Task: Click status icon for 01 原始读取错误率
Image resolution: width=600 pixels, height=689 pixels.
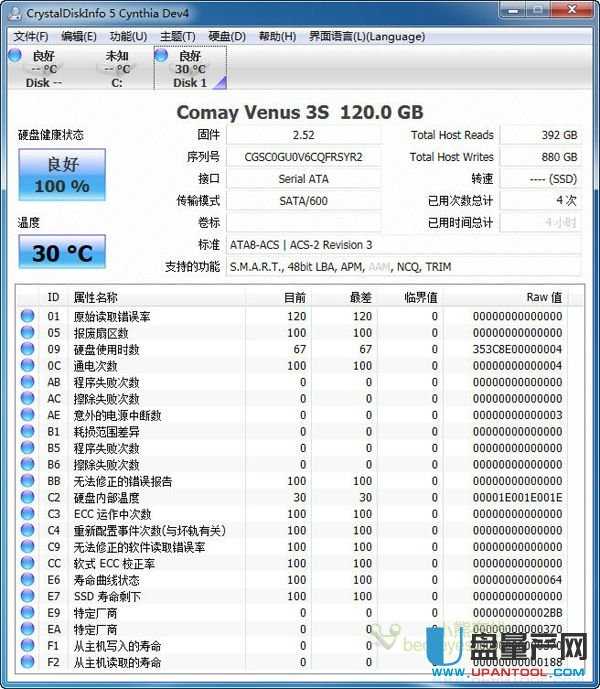Action: 27,316
